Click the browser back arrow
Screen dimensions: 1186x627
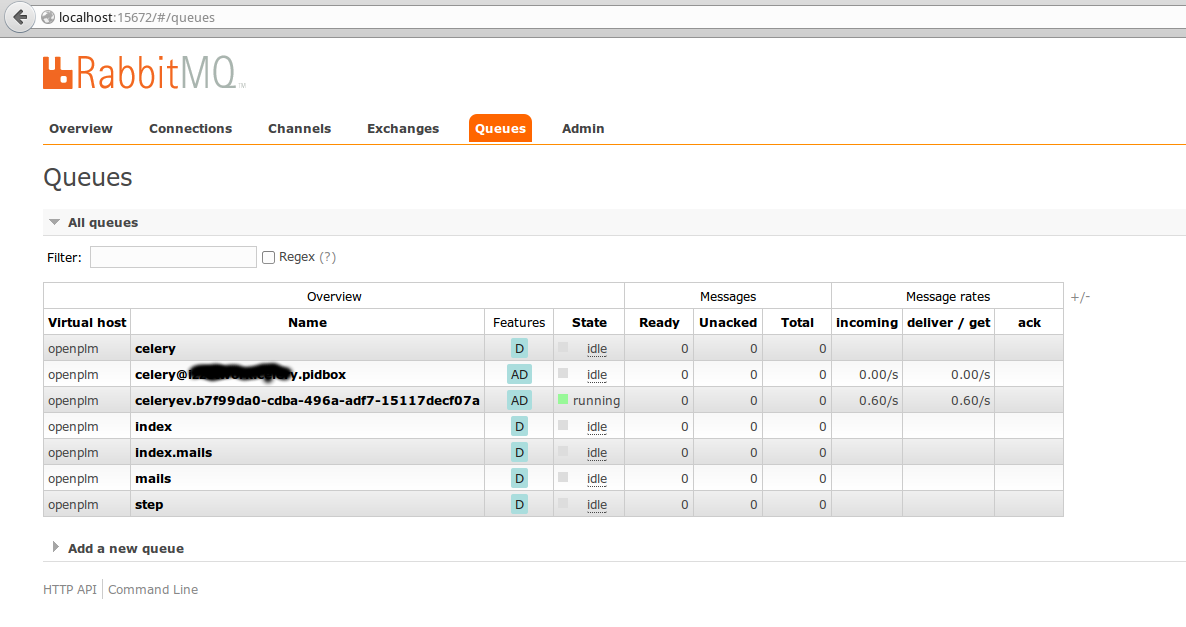(18, 17)
